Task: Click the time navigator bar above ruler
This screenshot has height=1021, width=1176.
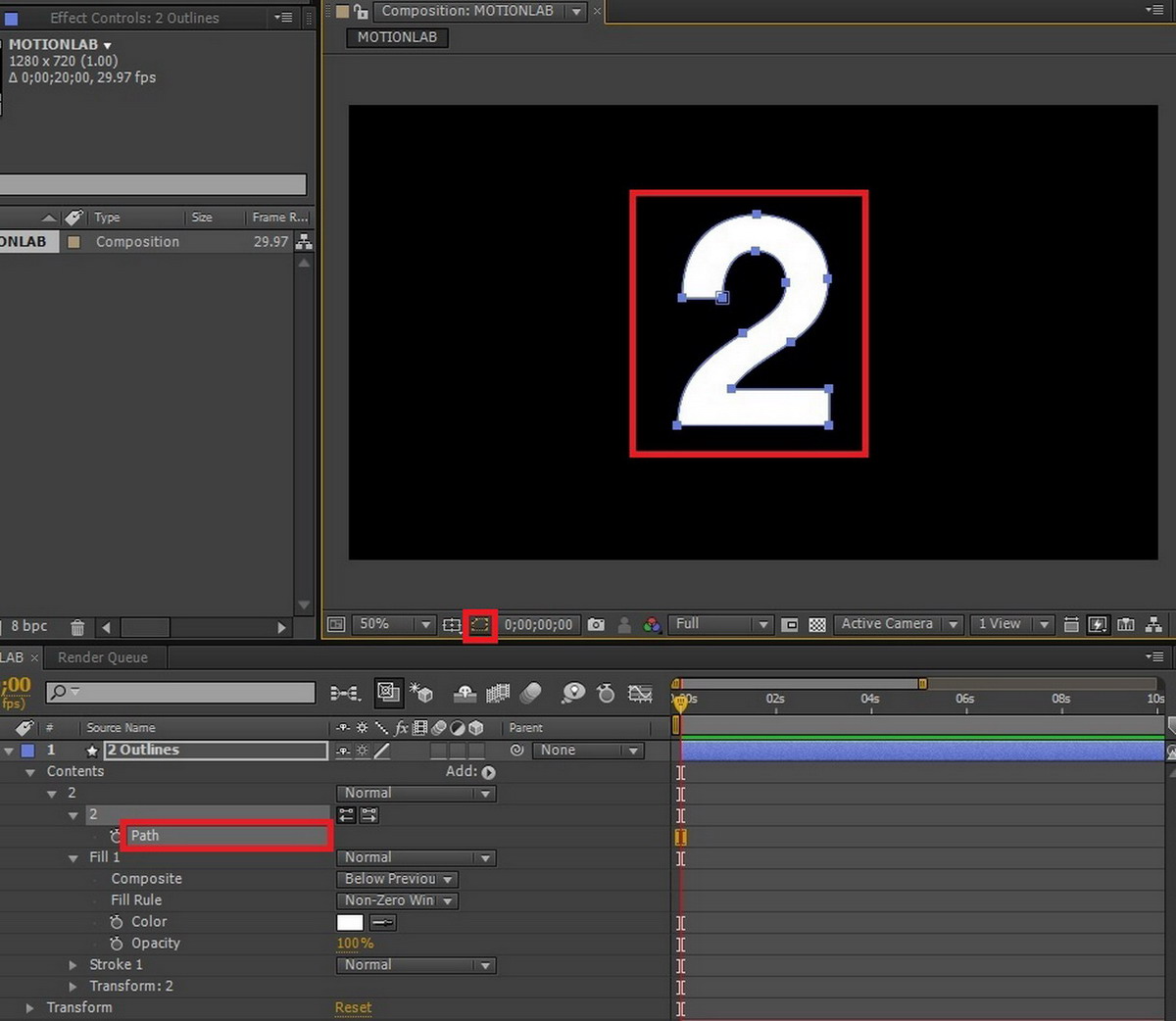Action: point(799,684)
